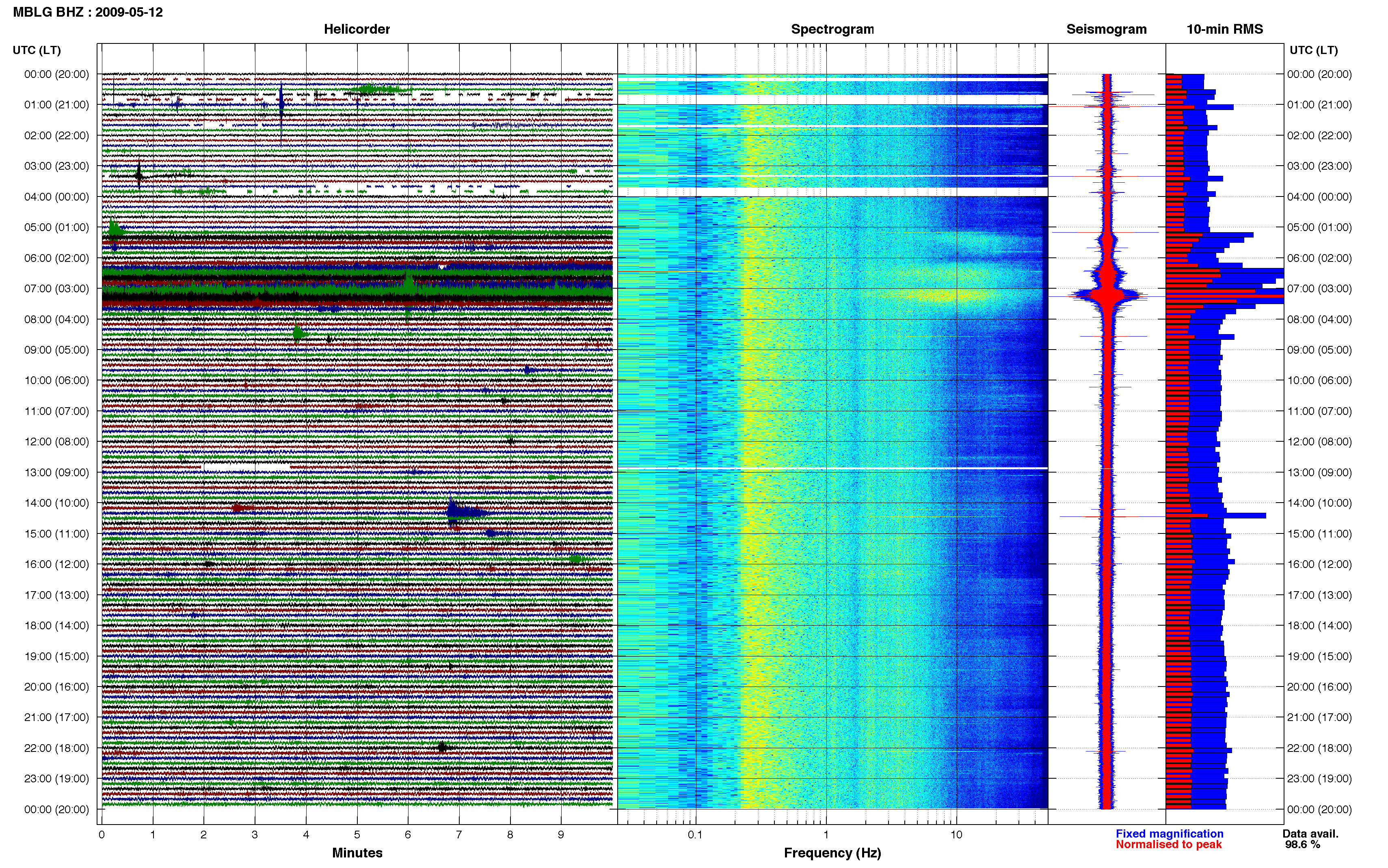Select the Helicorder panel heading

[357, 29]
